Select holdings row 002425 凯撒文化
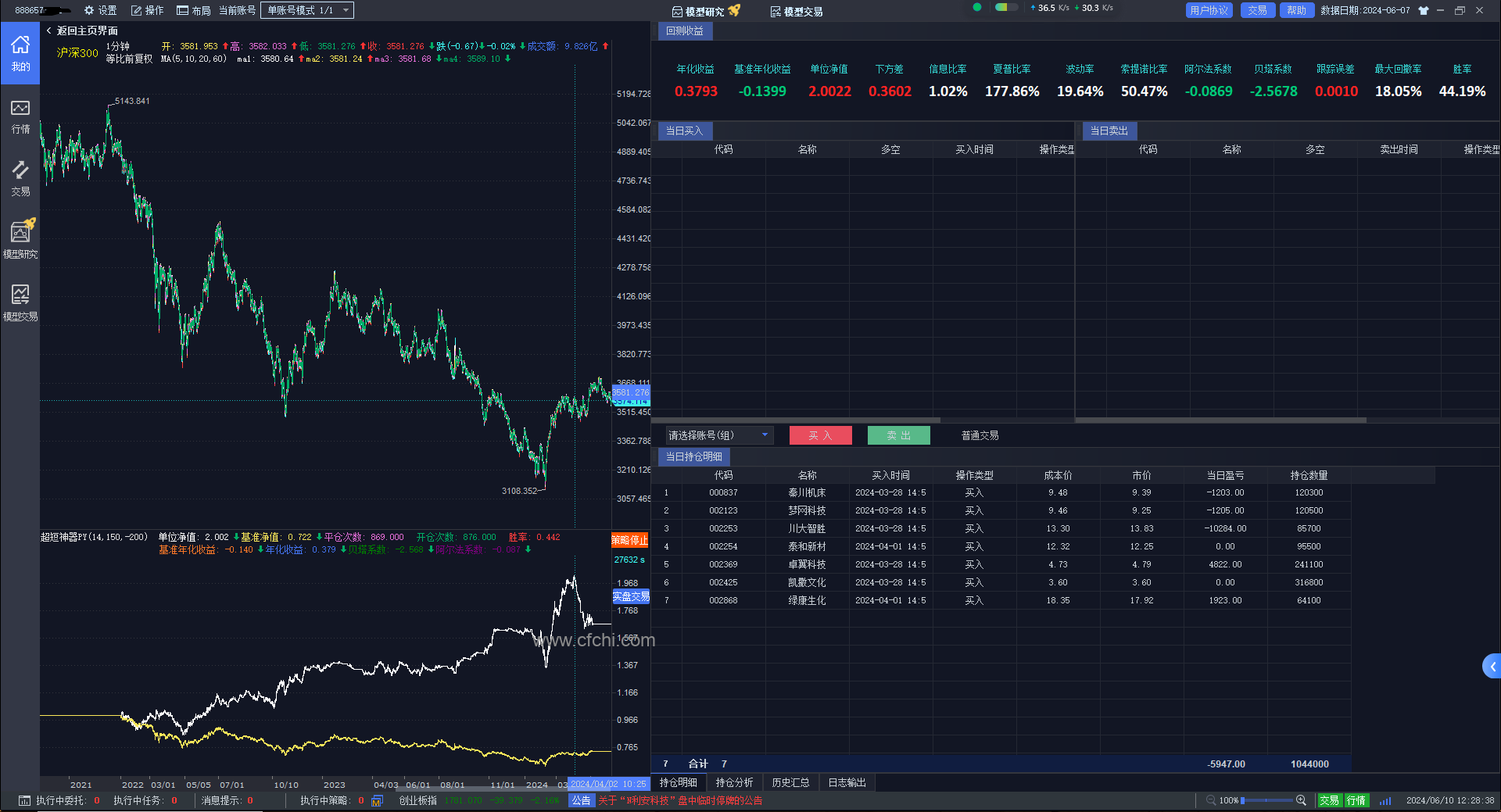 click(1001, 582)
